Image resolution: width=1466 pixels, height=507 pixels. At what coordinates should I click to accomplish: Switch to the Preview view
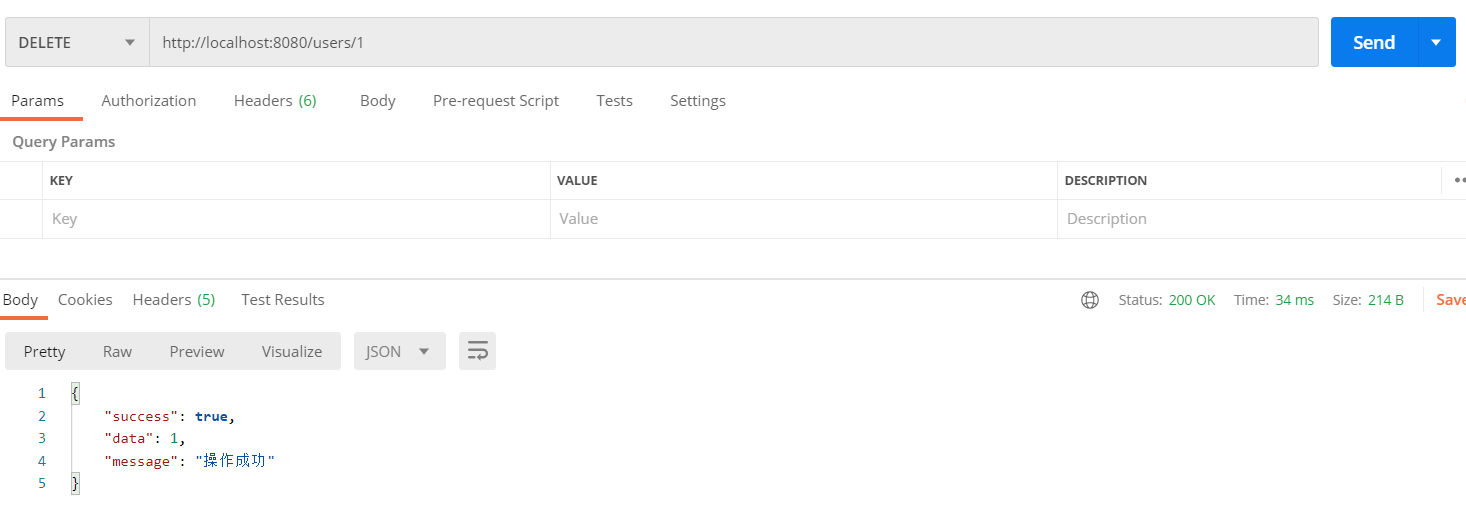pos(197,351)
